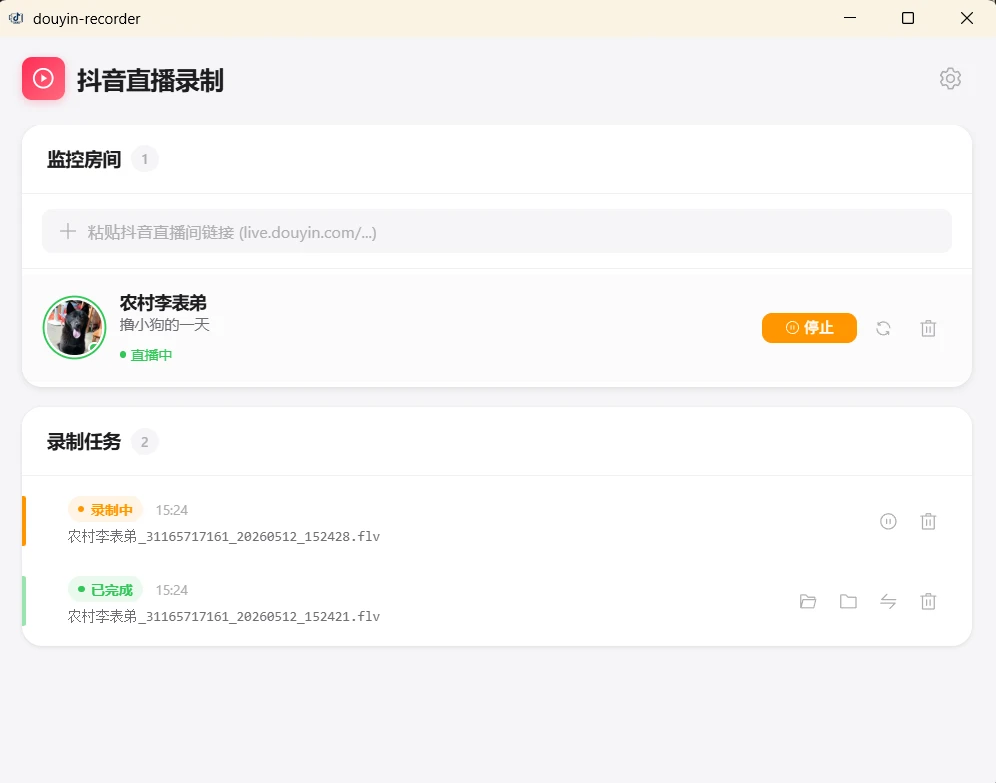Click the 15:24 time of the recording task
Screen dimensions: 996x783
pyautogui.click(x=172, y=510)
